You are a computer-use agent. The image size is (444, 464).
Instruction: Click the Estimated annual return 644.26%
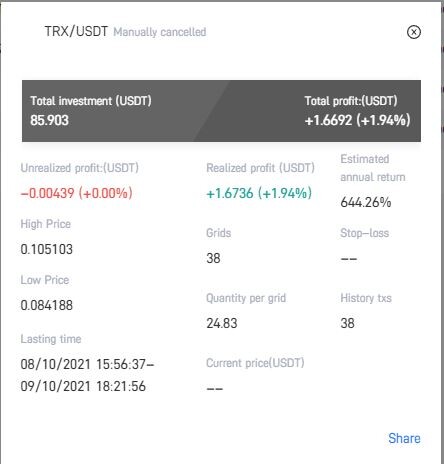366,202
